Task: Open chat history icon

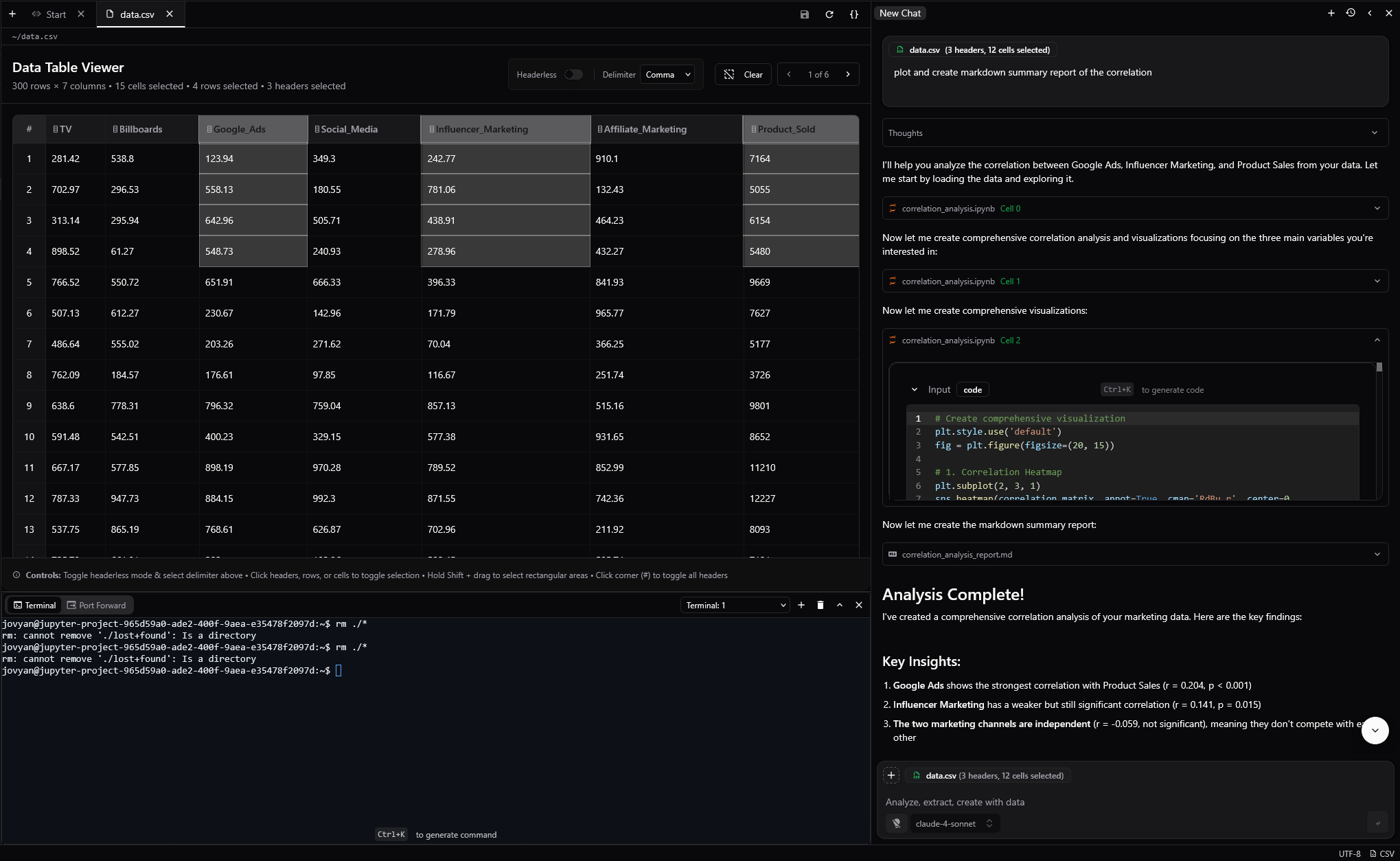Action: [x=1350, y=13]
